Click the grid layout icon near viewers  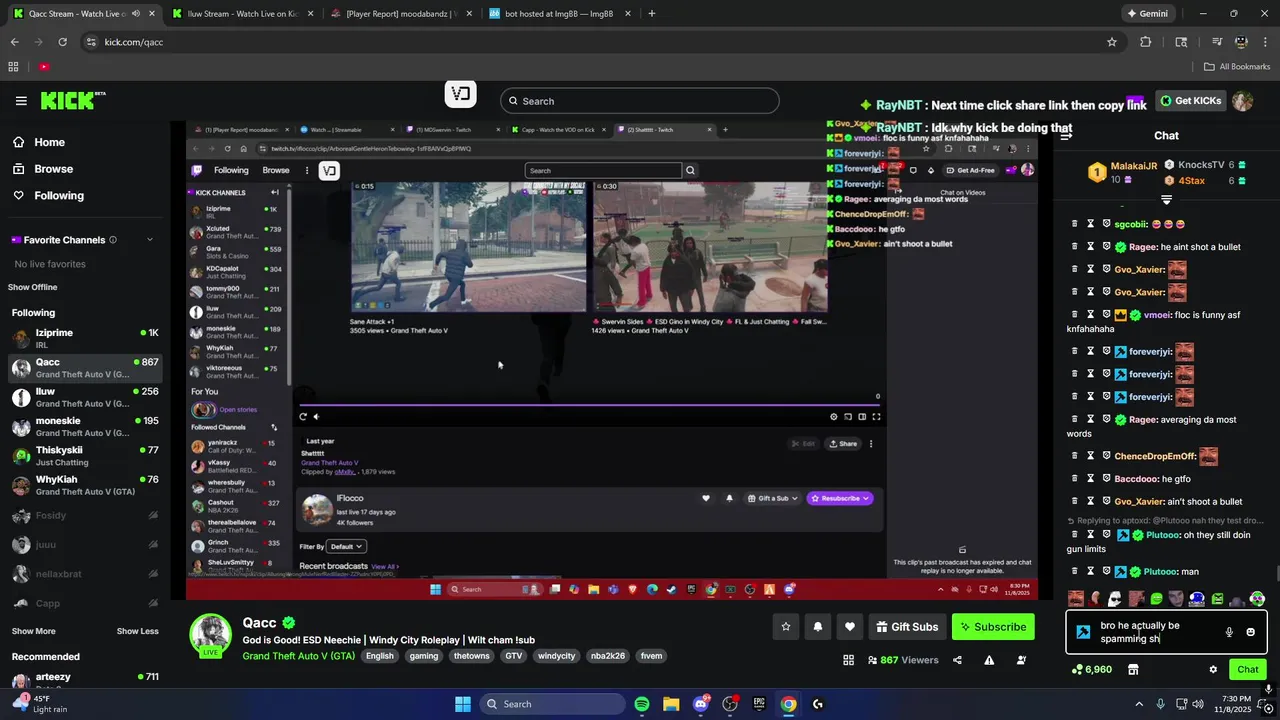pos(848,660)
